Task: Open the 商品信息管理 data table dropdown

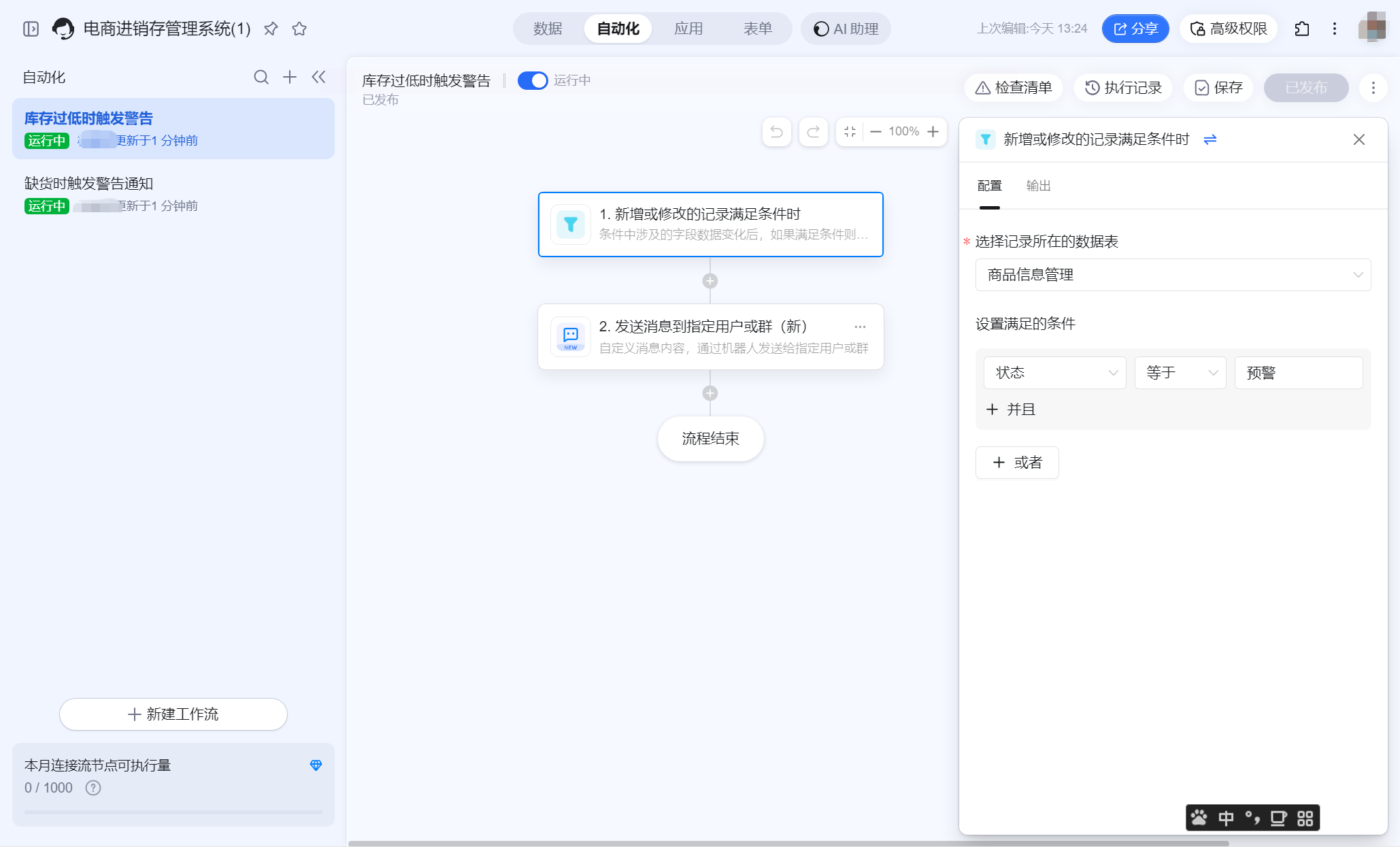Action: click(x=1173, y=275)
